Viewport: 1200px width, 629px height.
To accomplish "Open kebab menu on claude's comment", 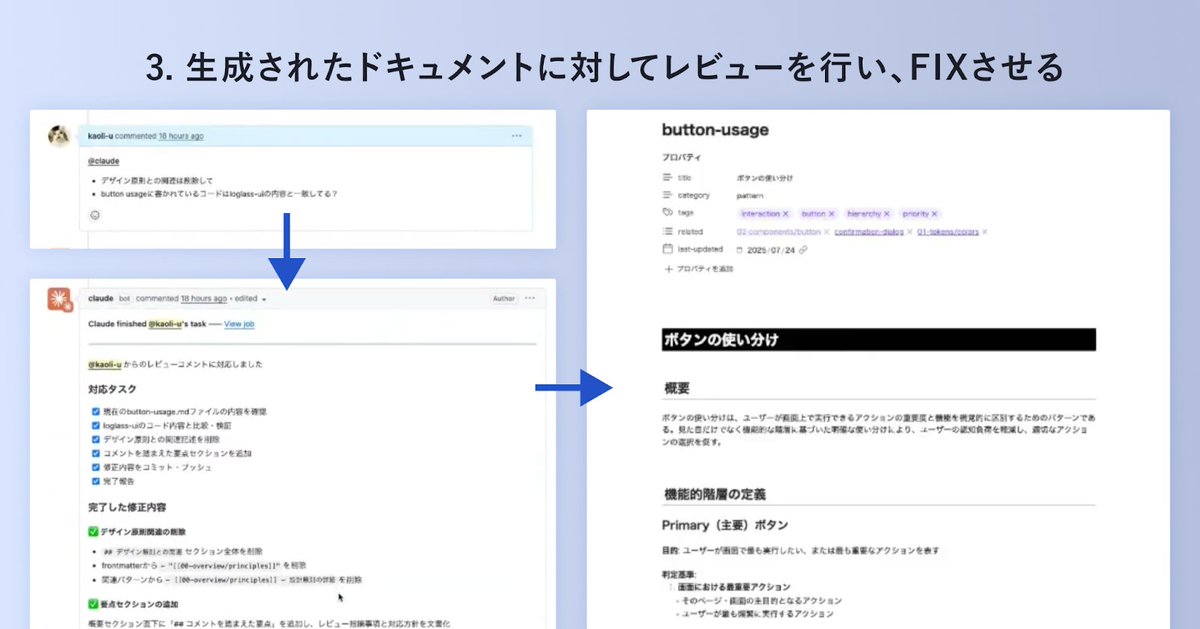I will coord(529,298).
